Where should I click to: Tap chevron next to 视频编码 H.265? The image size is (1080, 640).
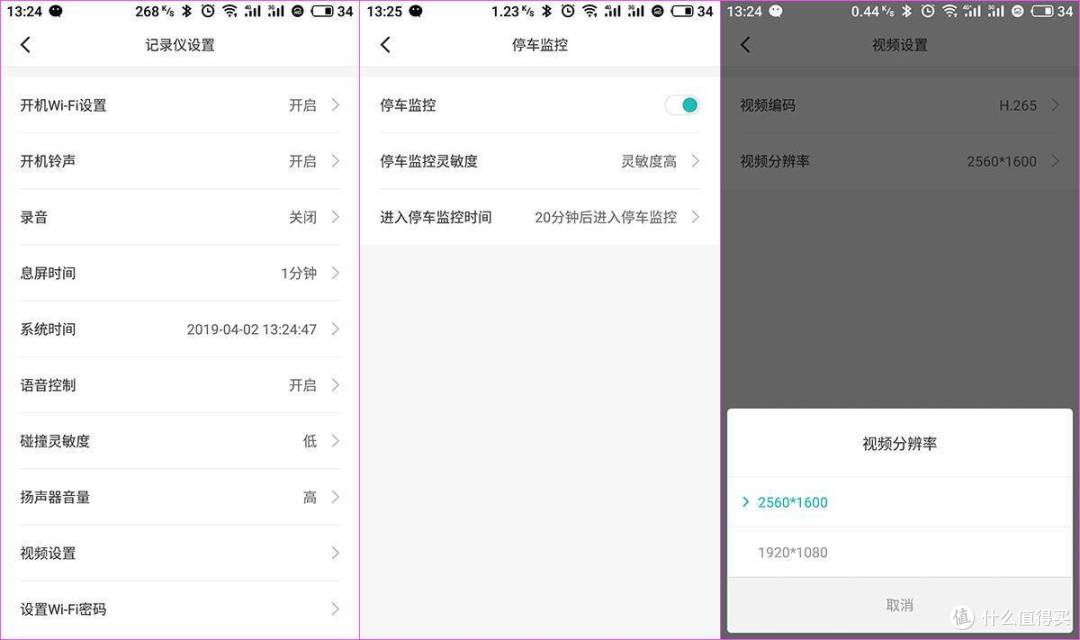(1055, 105)
